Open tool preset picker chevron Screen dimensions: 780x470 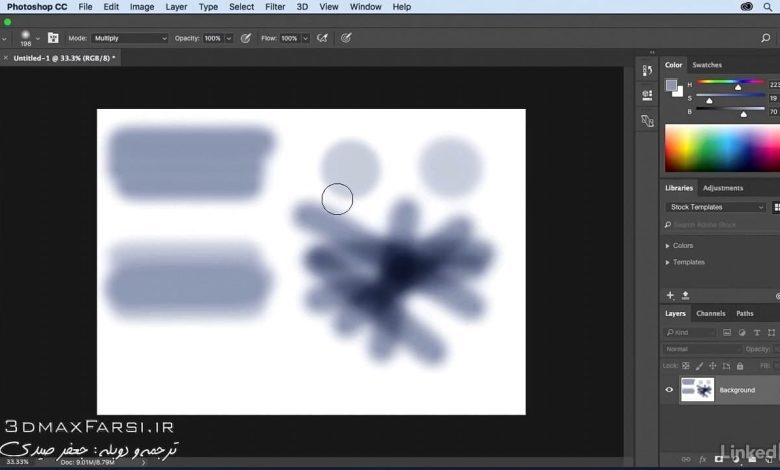[4, 38]
